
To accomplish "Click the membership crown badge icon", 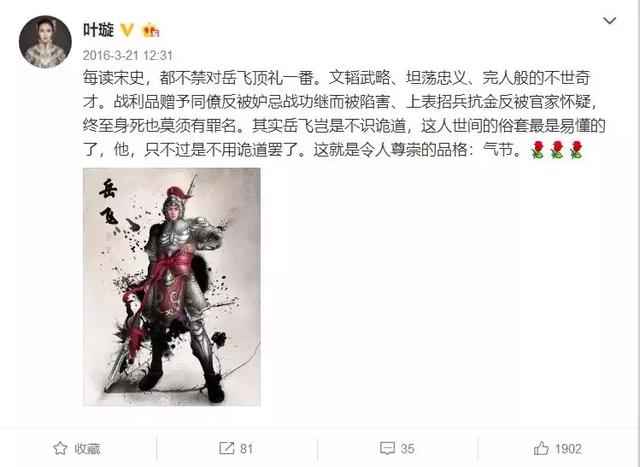I will (x=150, y=30).
